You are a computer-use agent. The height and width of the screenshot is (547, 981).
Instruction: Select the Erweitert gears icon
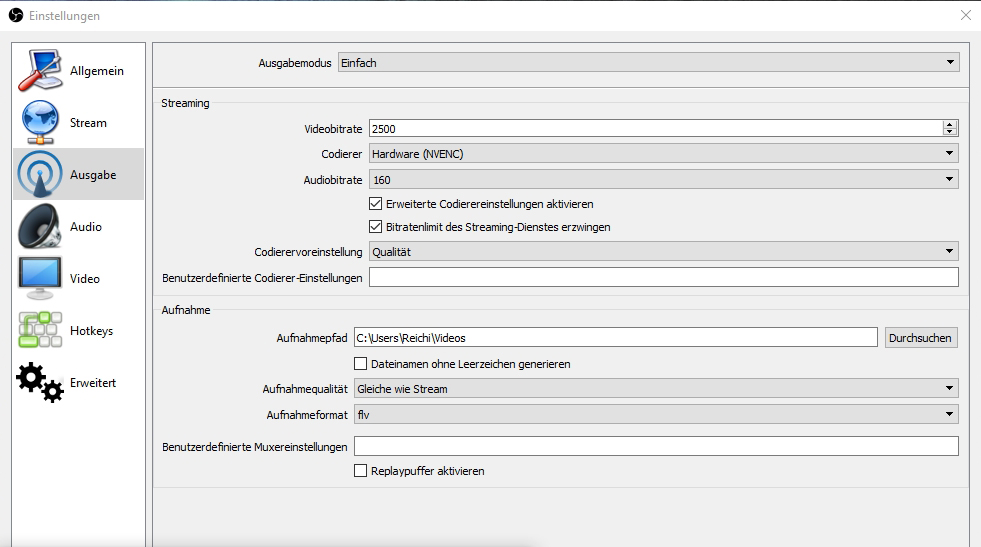(40, 383)
